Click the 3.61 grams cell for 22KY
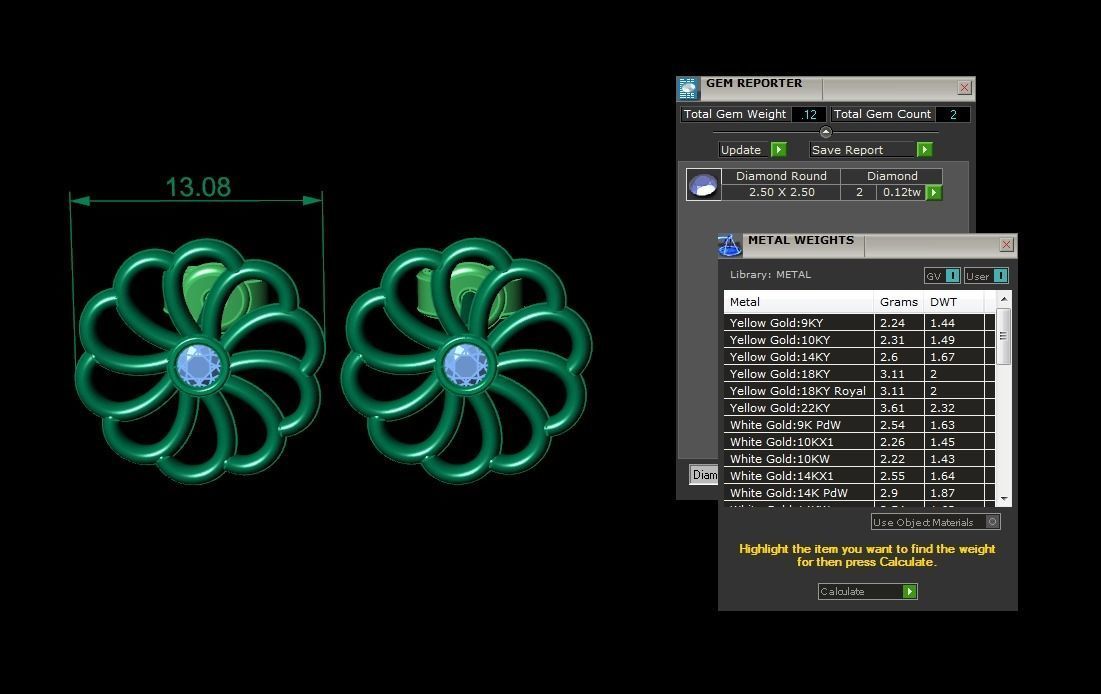Image resolution: width=1101 pixels, height=694 pixels. pyautogui.click(x=899, y=408)
